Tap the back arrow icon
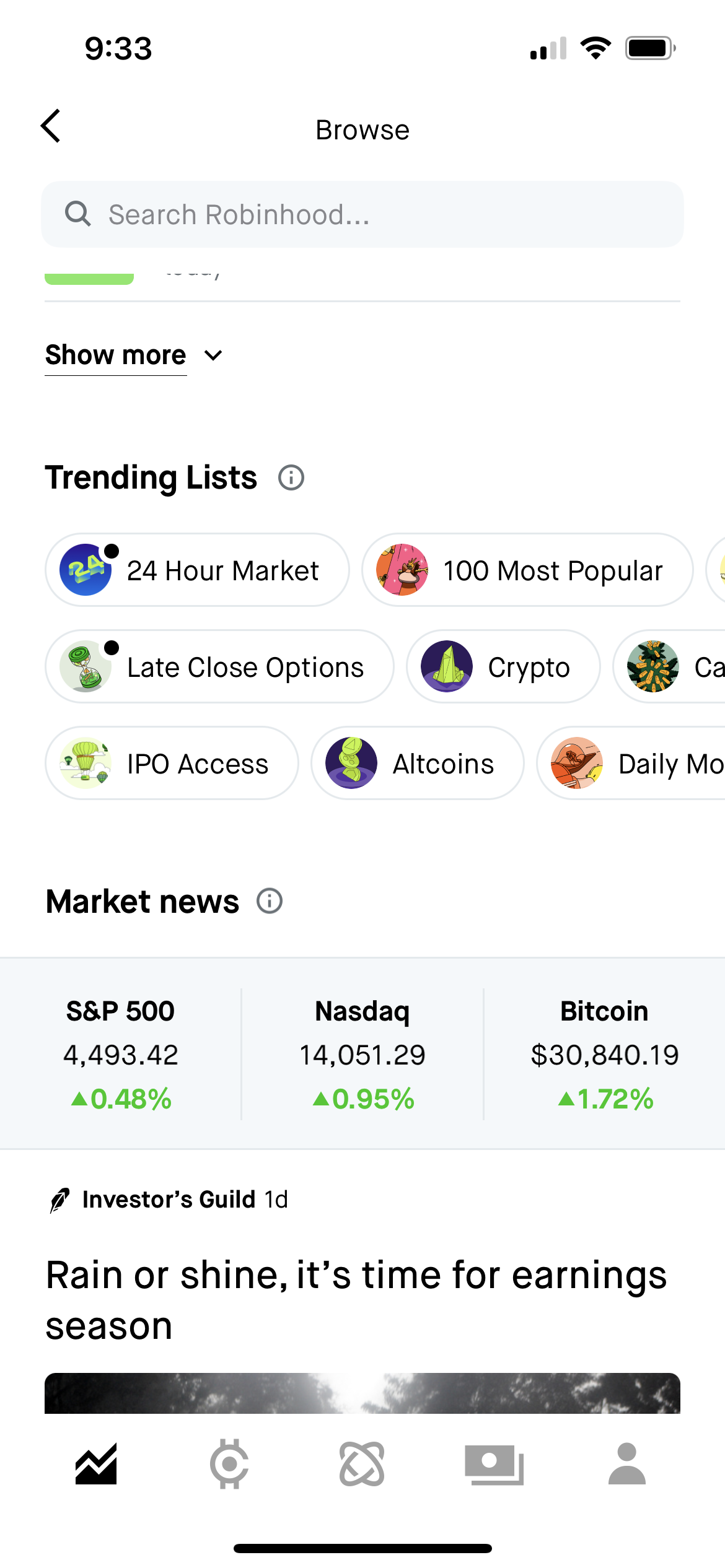 (x=51, y=126)
